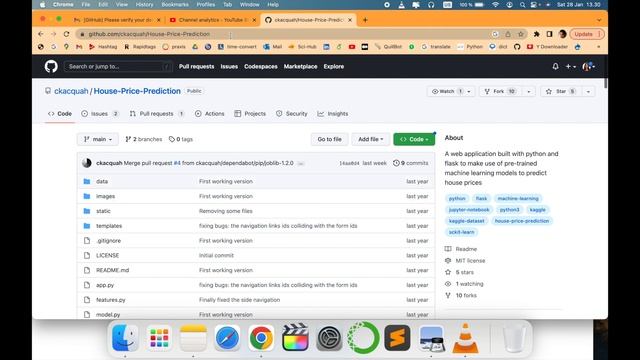Open the Actions tab
Viewport: 640px width, 360px height.
click(210, 114)
